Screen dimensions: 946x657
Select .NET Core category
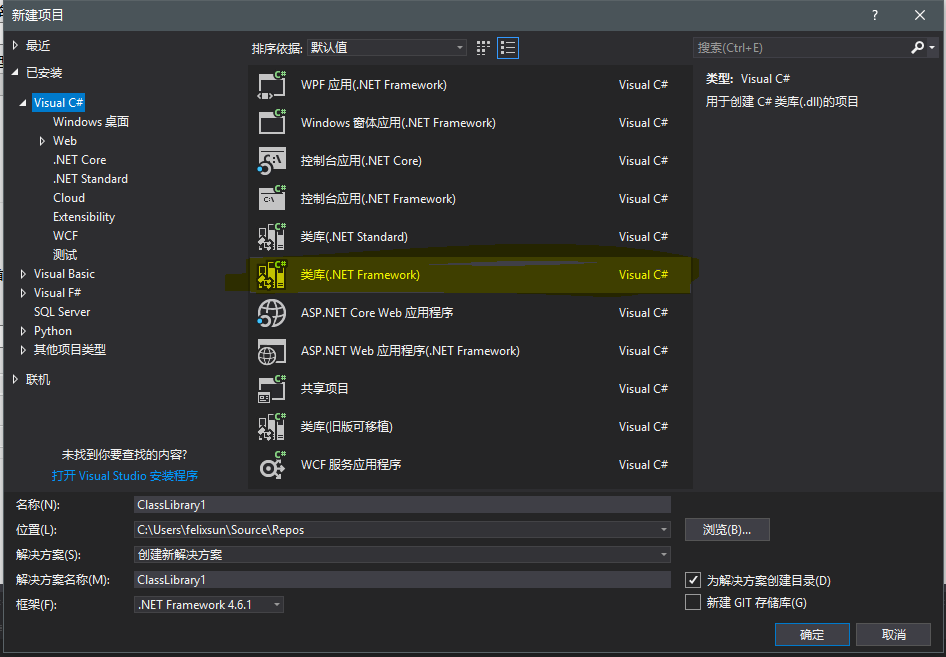(x=80, y=160)
